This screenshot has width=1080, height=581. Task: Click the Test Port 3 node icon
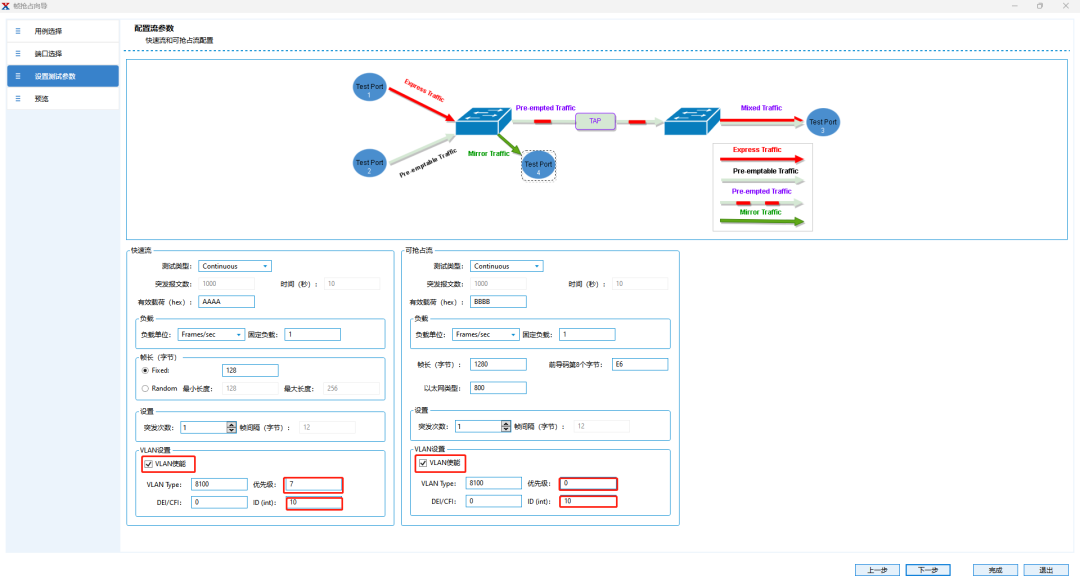point(822,123)
